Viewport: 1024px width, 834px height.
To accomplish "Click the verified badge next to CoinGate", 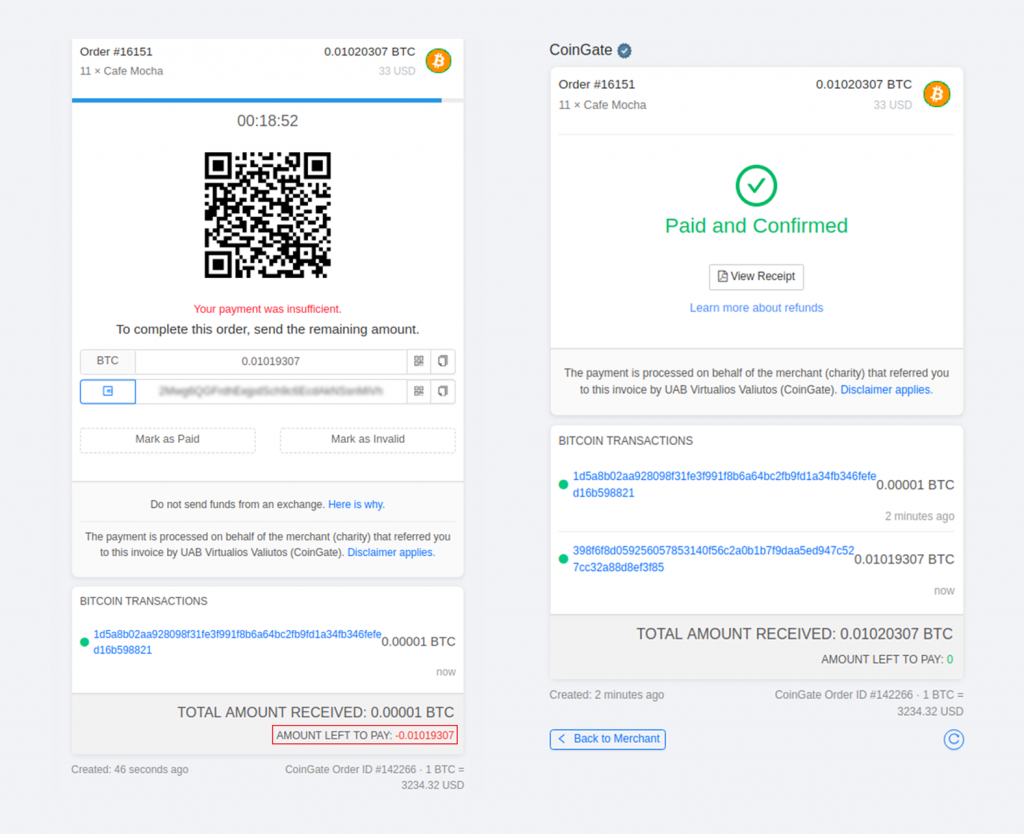I will 625,50.
